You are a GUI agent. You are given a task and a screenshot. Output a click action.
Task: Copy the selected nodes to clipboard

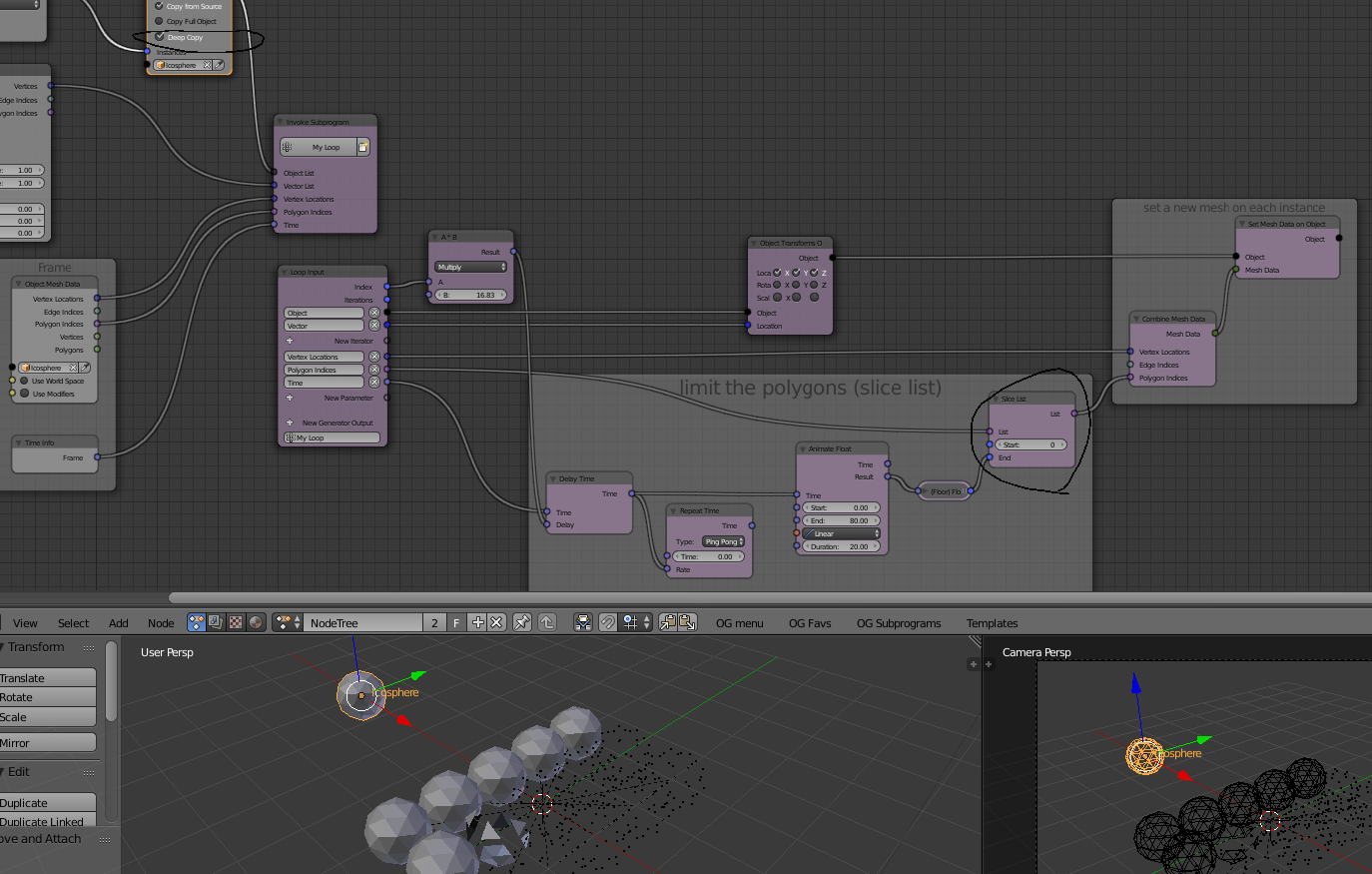668,622
